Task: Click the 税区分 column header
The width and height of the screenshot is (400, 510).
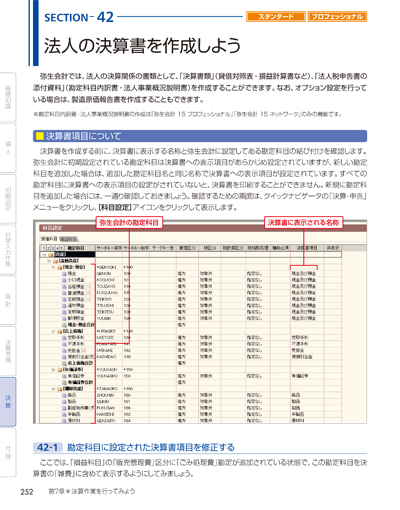Action: tap(209, 248)
